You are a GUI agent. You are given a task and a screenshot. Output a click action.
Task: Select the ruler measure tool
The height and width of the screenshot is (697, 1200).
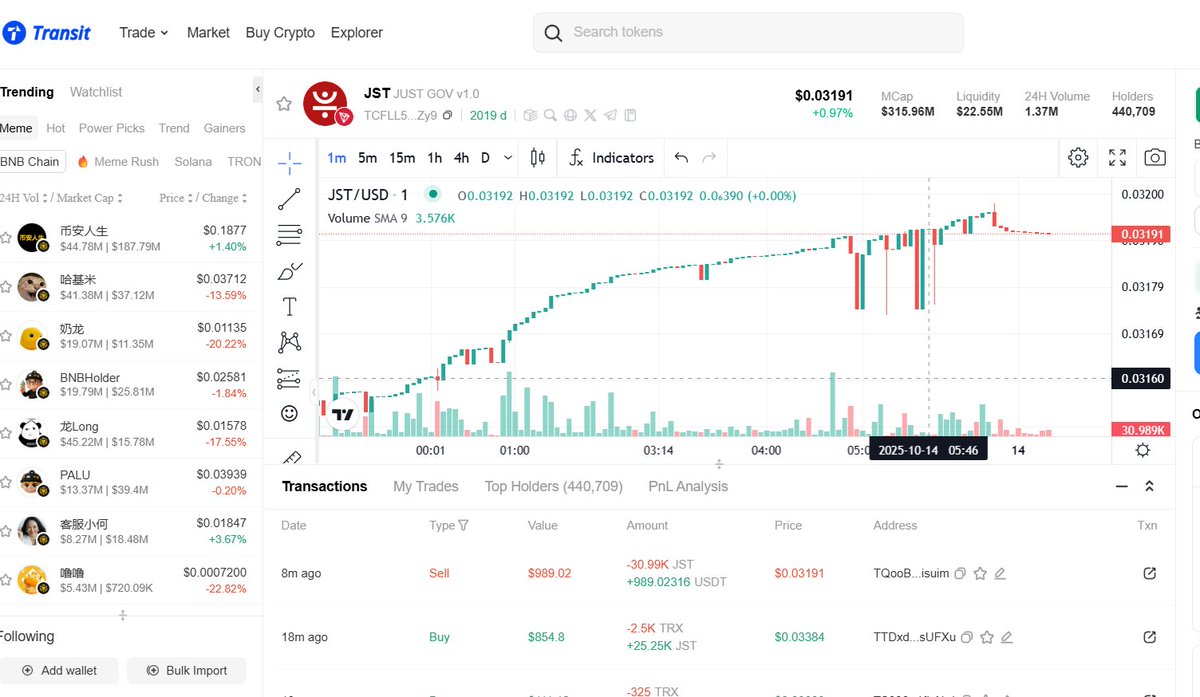click(291, 457)
